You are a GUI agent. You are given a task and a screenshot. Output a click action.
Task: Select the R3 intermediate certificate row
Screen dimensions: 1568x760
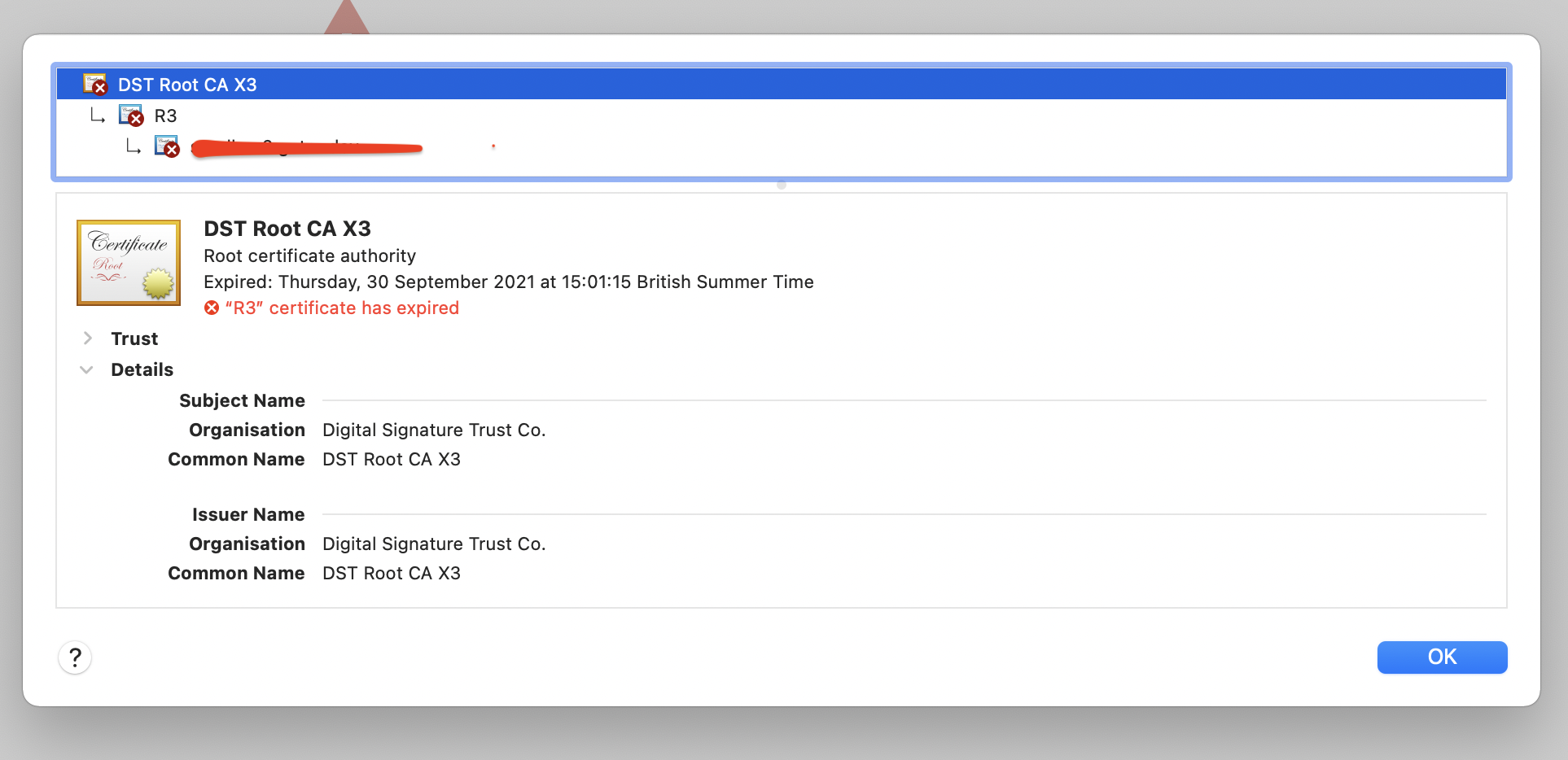click(x=782, y=116)
